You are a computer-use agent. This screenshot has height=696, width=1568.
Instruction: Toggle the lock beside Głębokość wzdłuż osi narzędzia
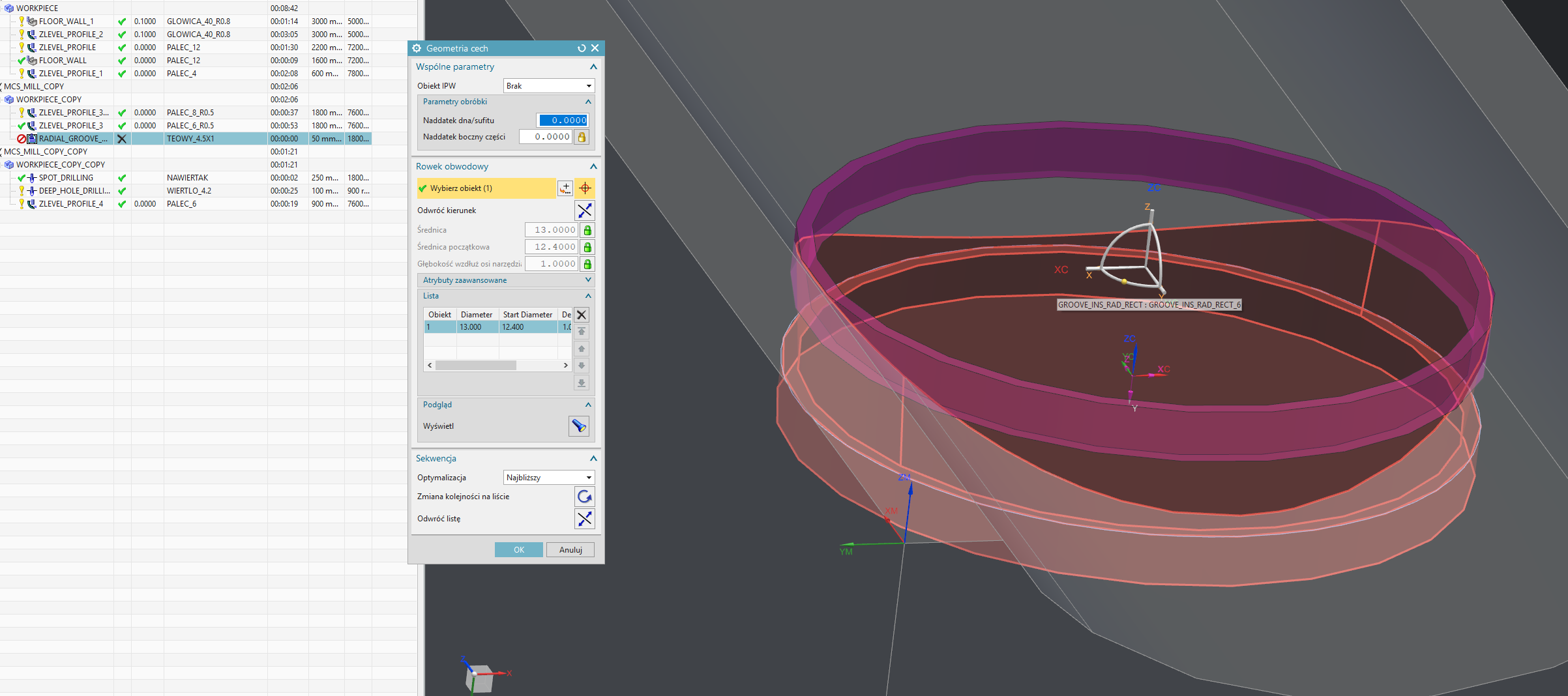point(587,264)
